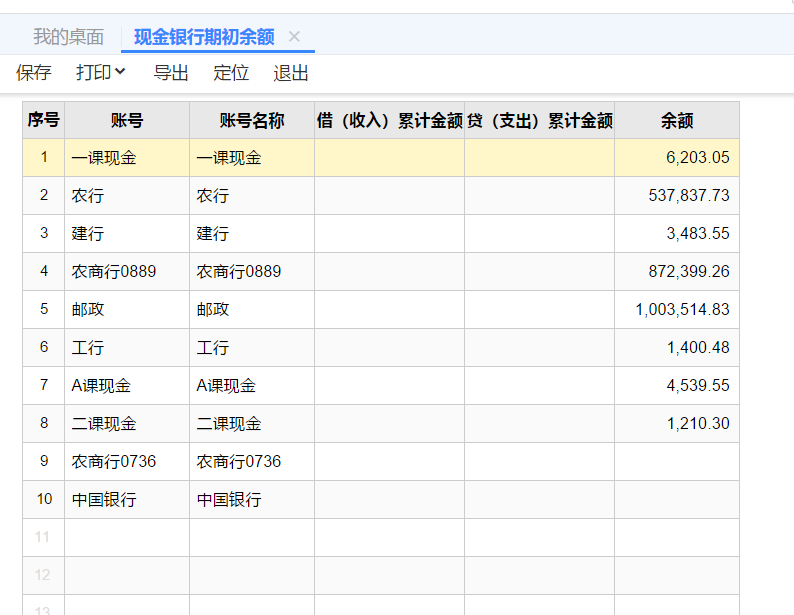Click the empty balance cell for 农商行0736
Viewport: 794px width, 615px height.
[677, 461]
